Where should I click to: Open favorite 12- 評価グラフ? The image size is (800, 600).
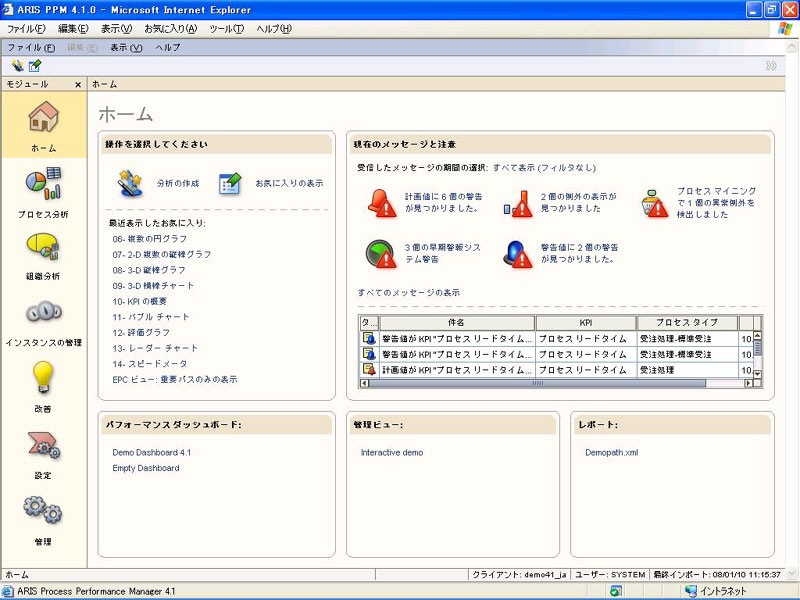click(141, 333)
